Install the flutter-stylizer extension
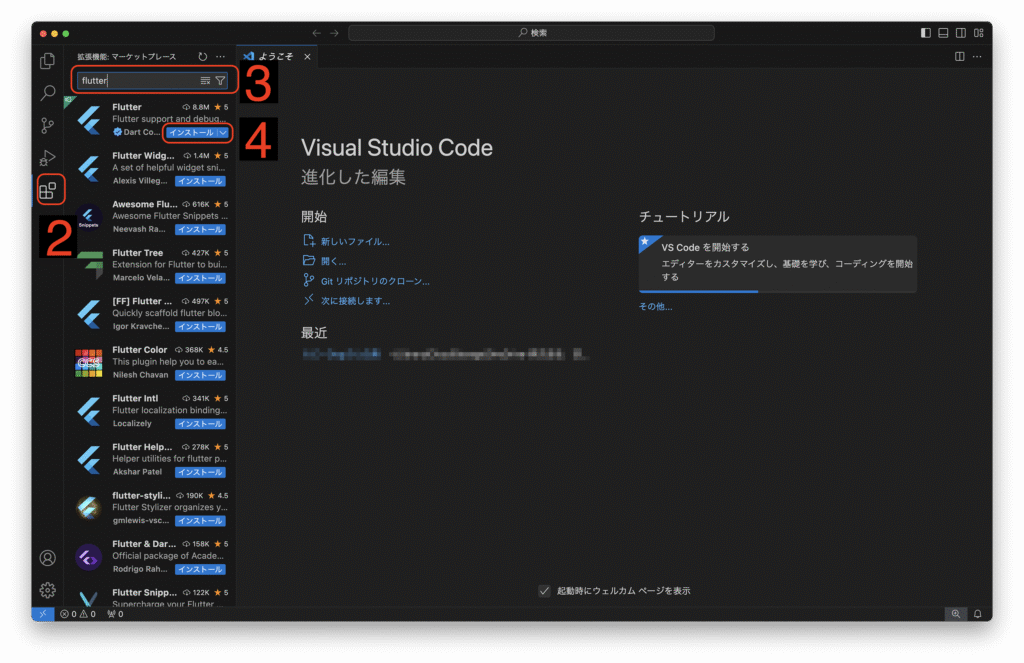This screenshot has height=663, width=1024. (x=200, y=521)
